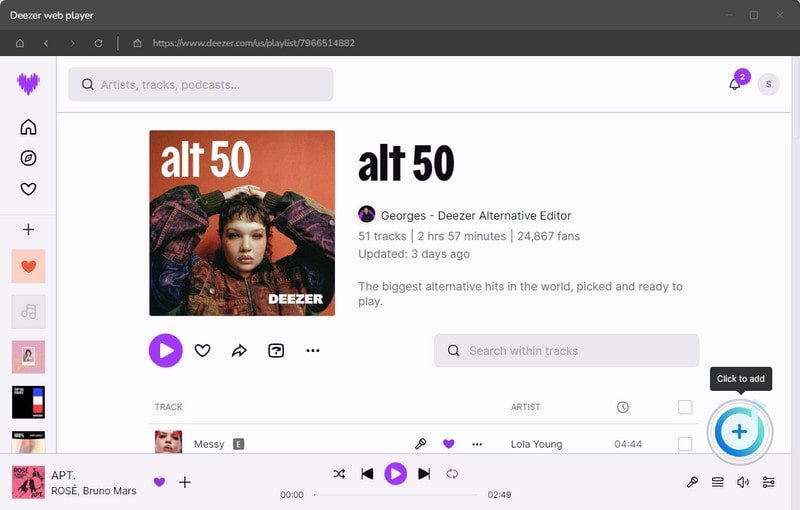
Task: Open audio settings sliders icon
Action: pos(768,482)
